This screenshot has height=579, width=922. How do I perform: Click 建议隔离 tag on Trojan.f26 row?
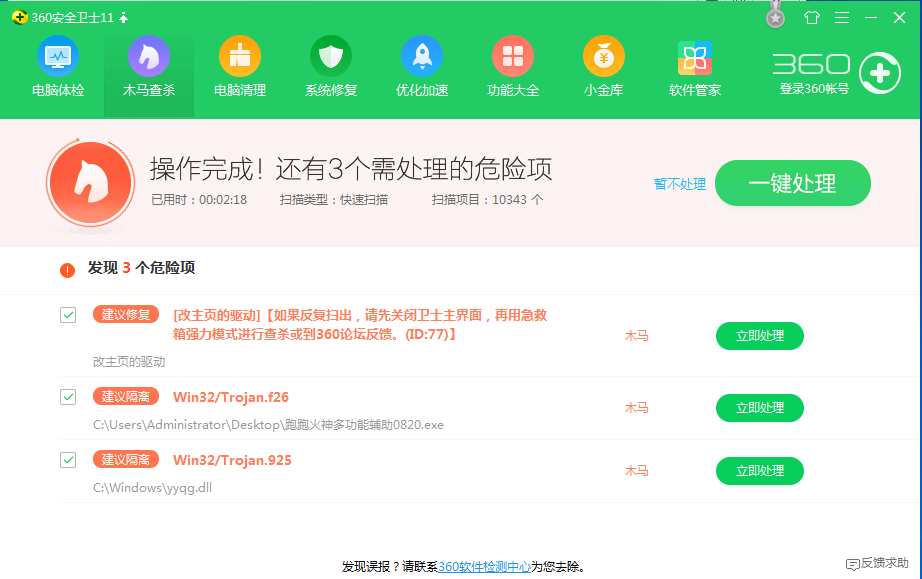126,397
